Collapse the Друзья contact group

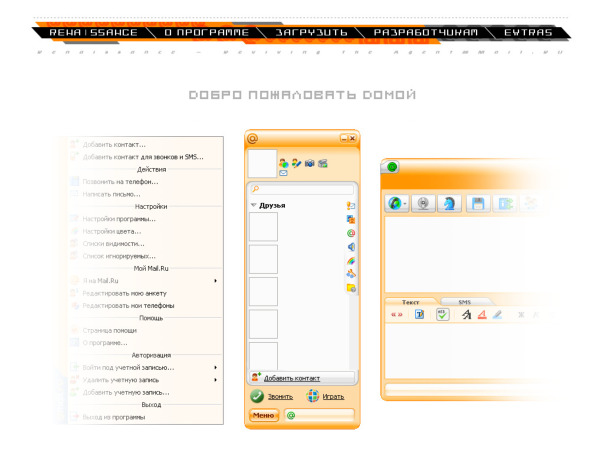(253, 205)
